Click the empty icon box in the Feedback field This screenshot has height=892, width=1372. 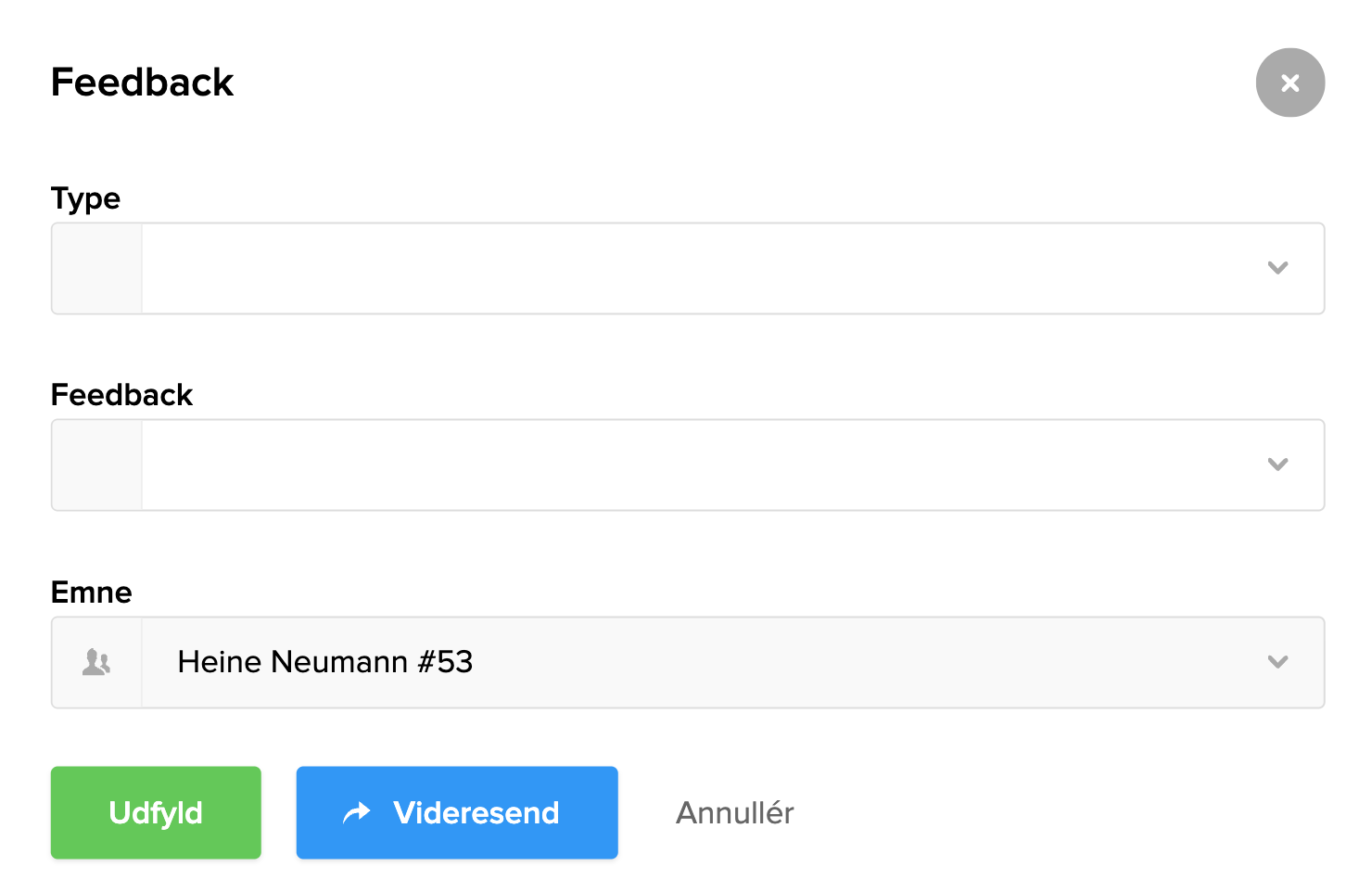[96, 465]
